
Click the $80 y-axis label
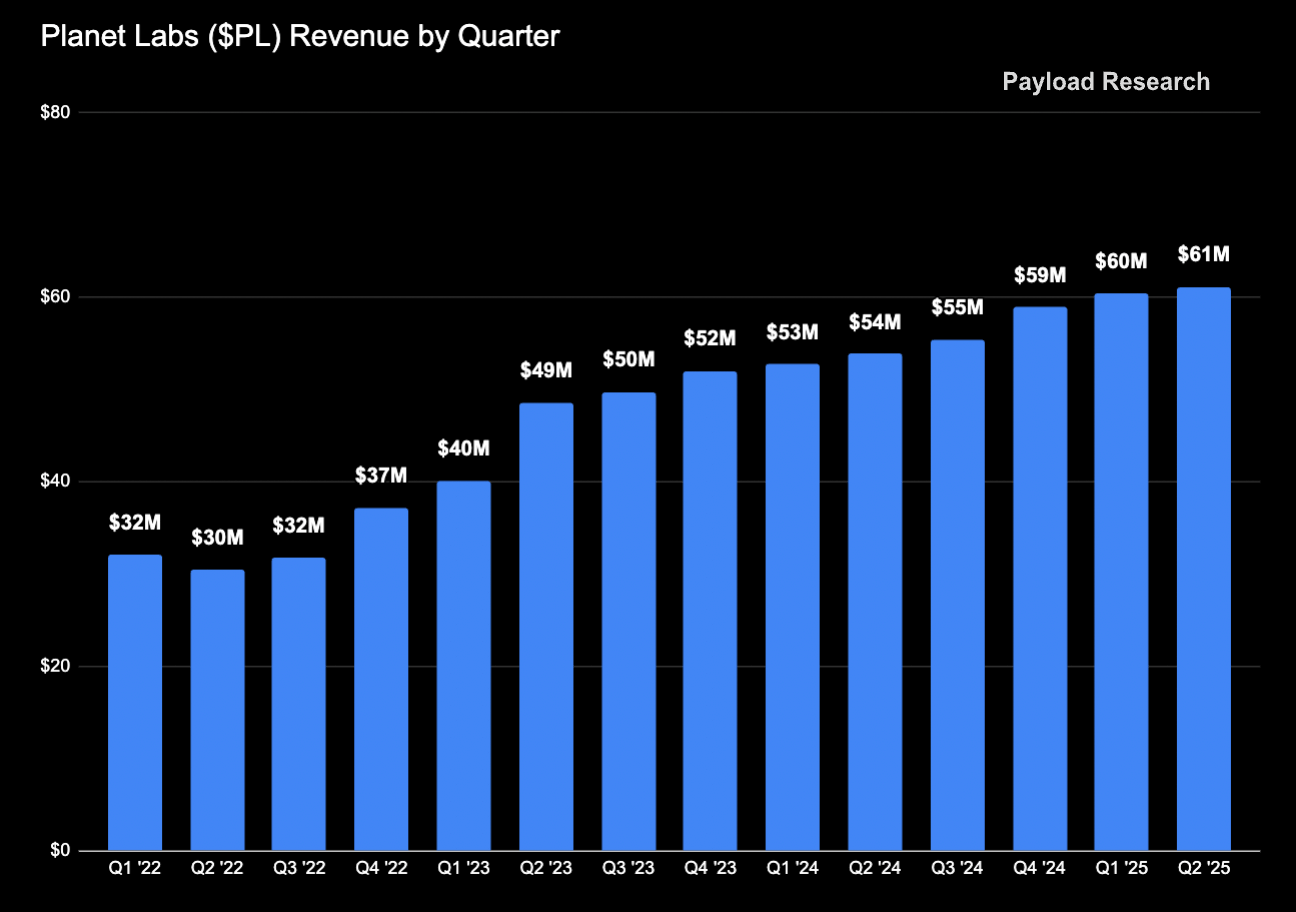coord(54,113)
